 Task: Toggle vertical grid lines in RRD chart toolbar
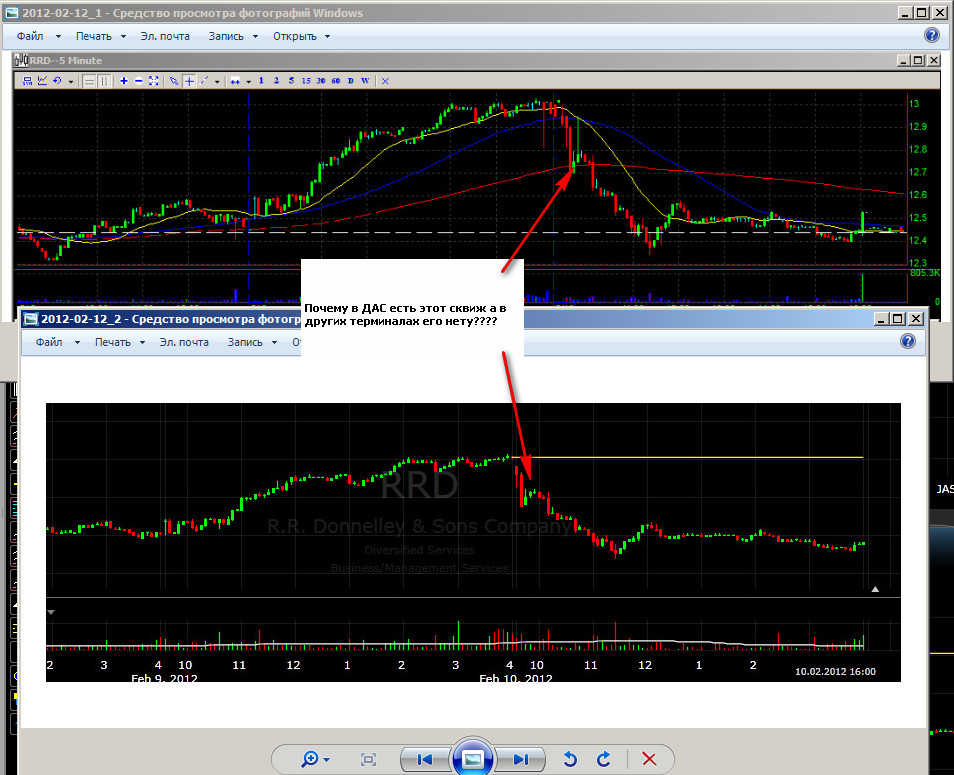click(105, 81)
